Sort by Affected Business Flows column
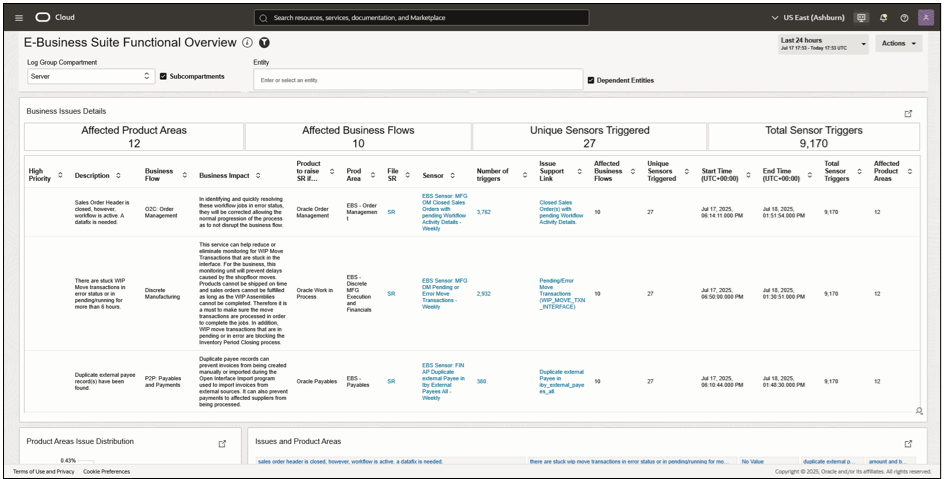The image size is (944, 479). click(x=633, y=172)
